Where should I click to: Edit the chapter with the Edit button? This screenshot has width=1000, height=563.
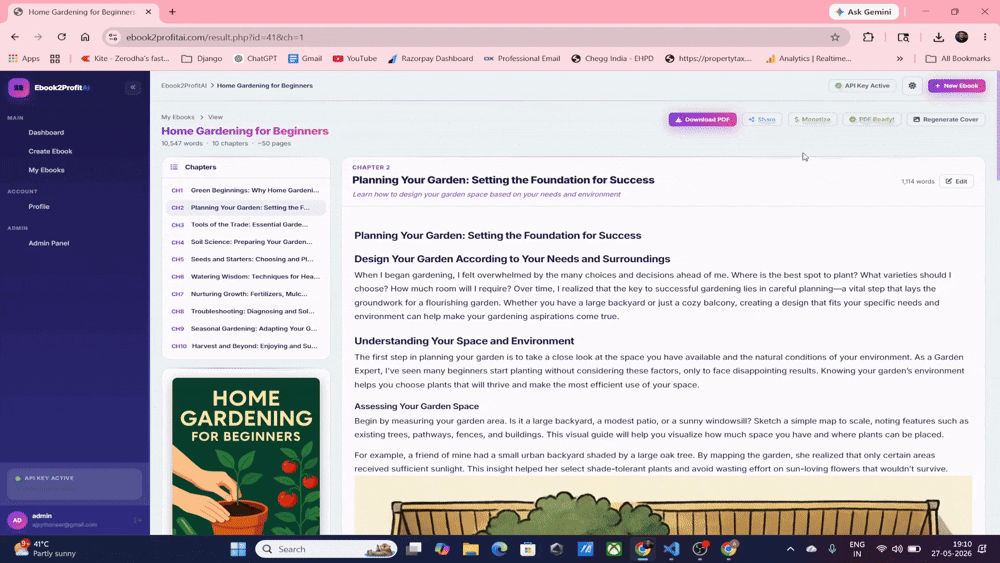(x=957, y=182)
